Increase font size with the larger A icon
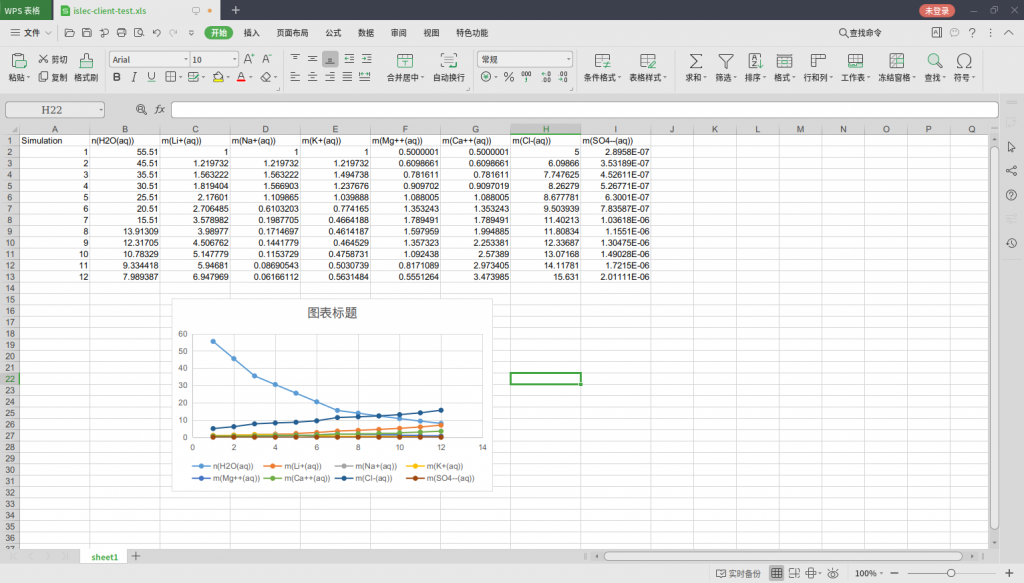 click(x=249, y=59)
